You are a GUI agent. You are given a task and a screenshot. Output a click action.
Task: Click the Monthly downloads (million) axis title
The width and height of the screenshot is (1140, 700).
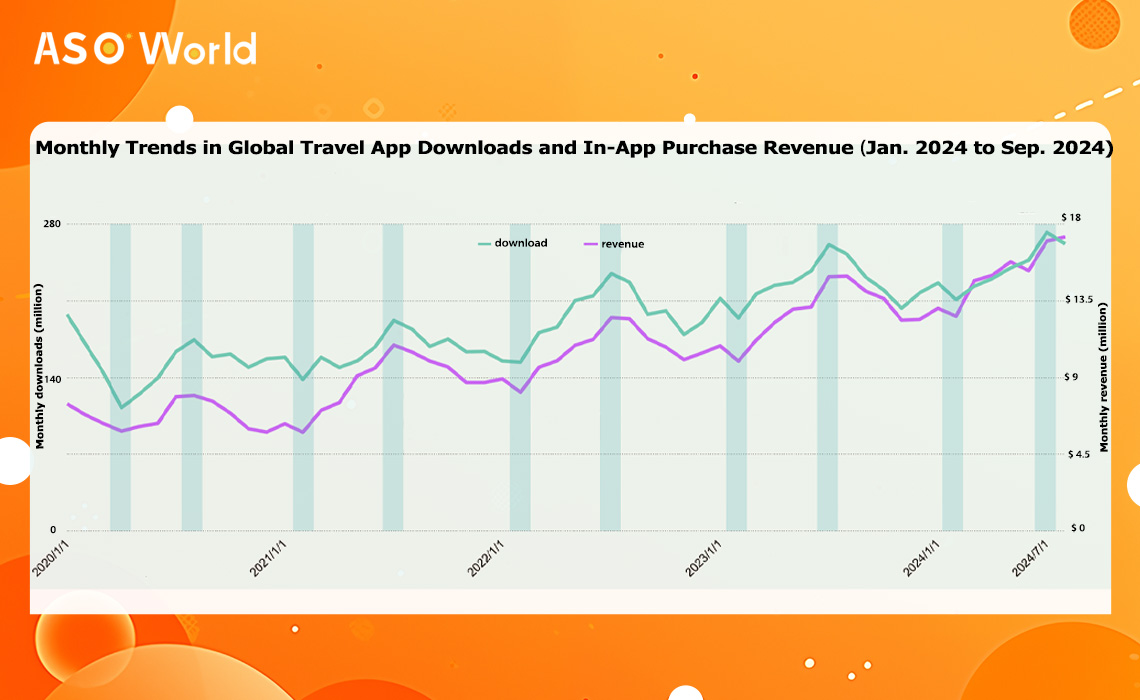tap(39, 366)
